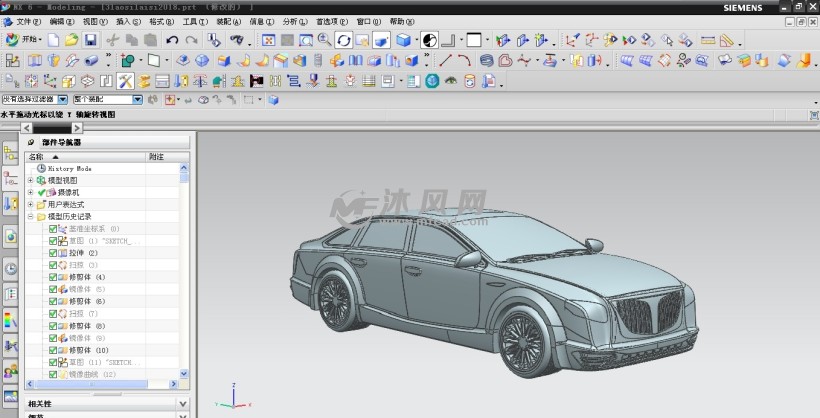Viewport: 820px width, 418px height.
Task: Undo the last action
Action: point(172,40)
